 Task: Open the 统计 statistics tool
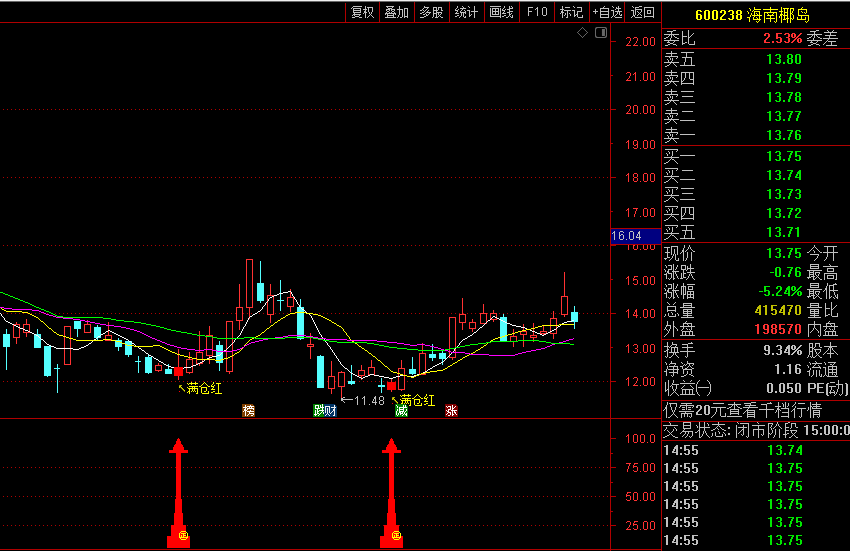point(466,12)
